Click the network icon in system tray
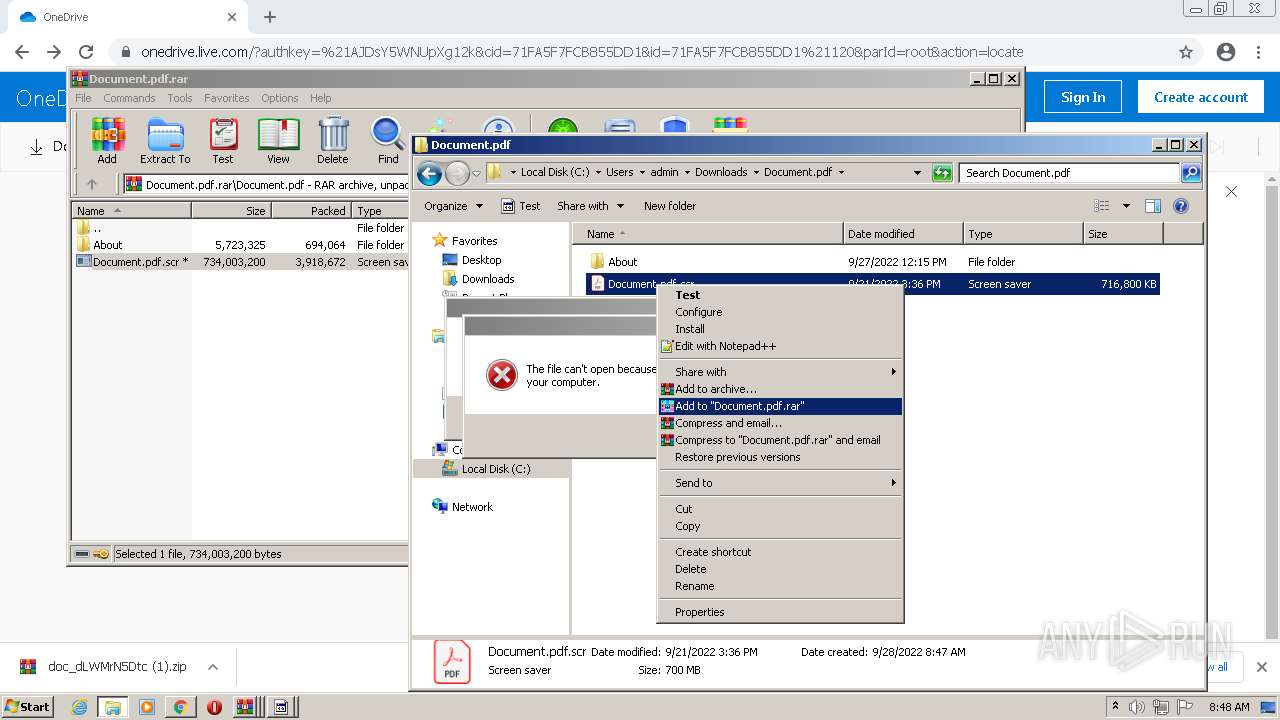 (1160, 707)
